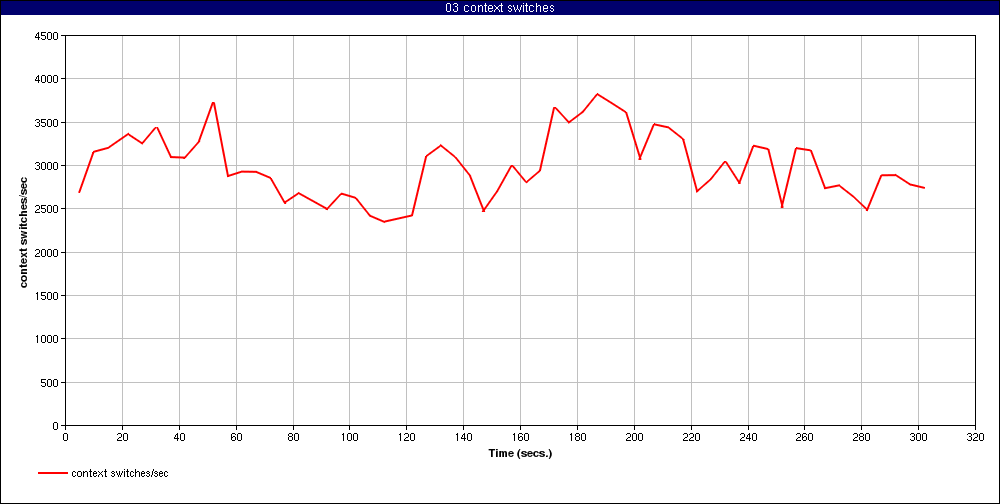Click the y-axis label 2500
This screenshot has height=504, width=1000.
tap(48, 209)
